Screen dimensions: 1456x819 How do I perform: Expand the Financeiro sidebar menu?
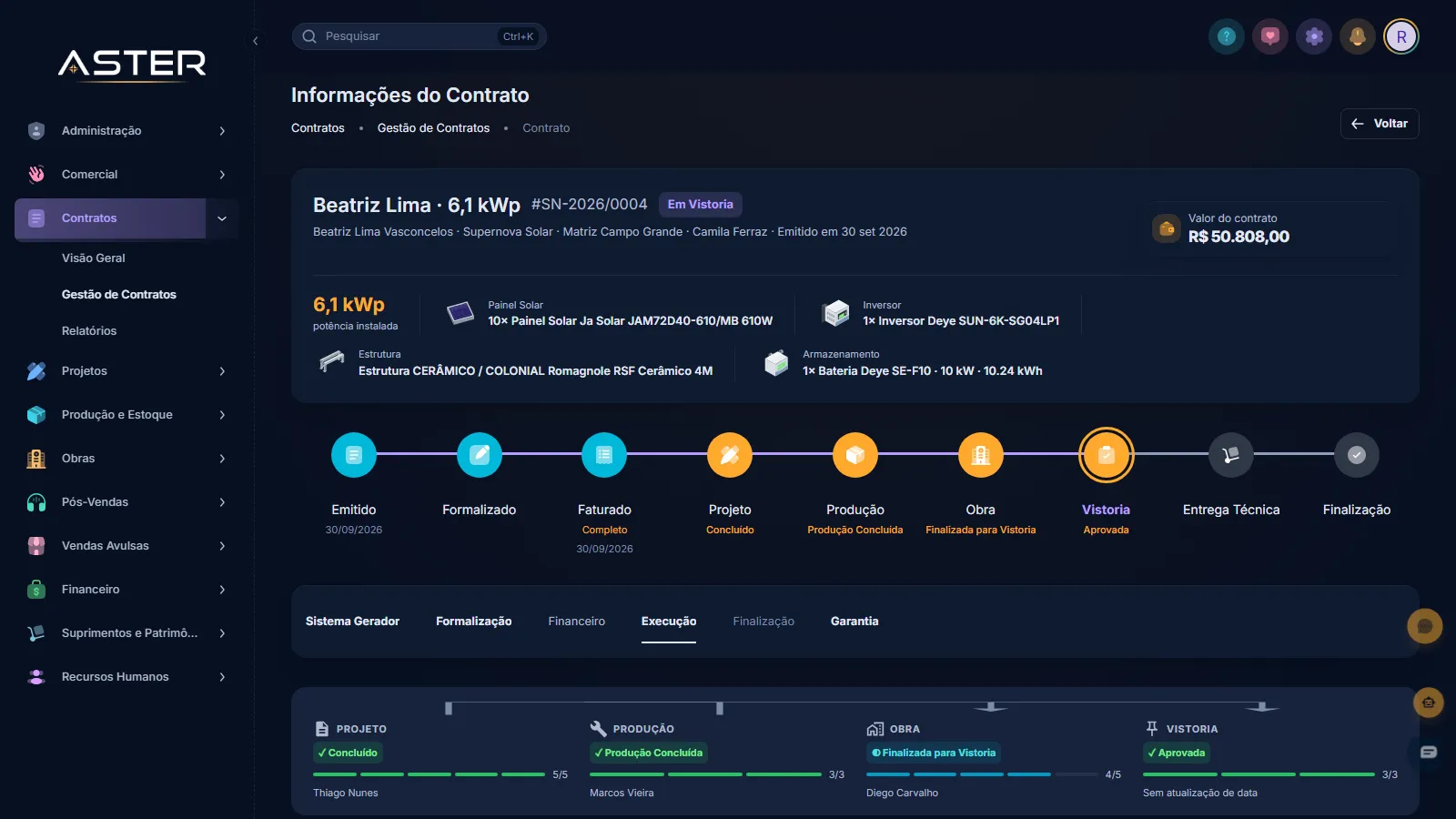tap(126, 590)
